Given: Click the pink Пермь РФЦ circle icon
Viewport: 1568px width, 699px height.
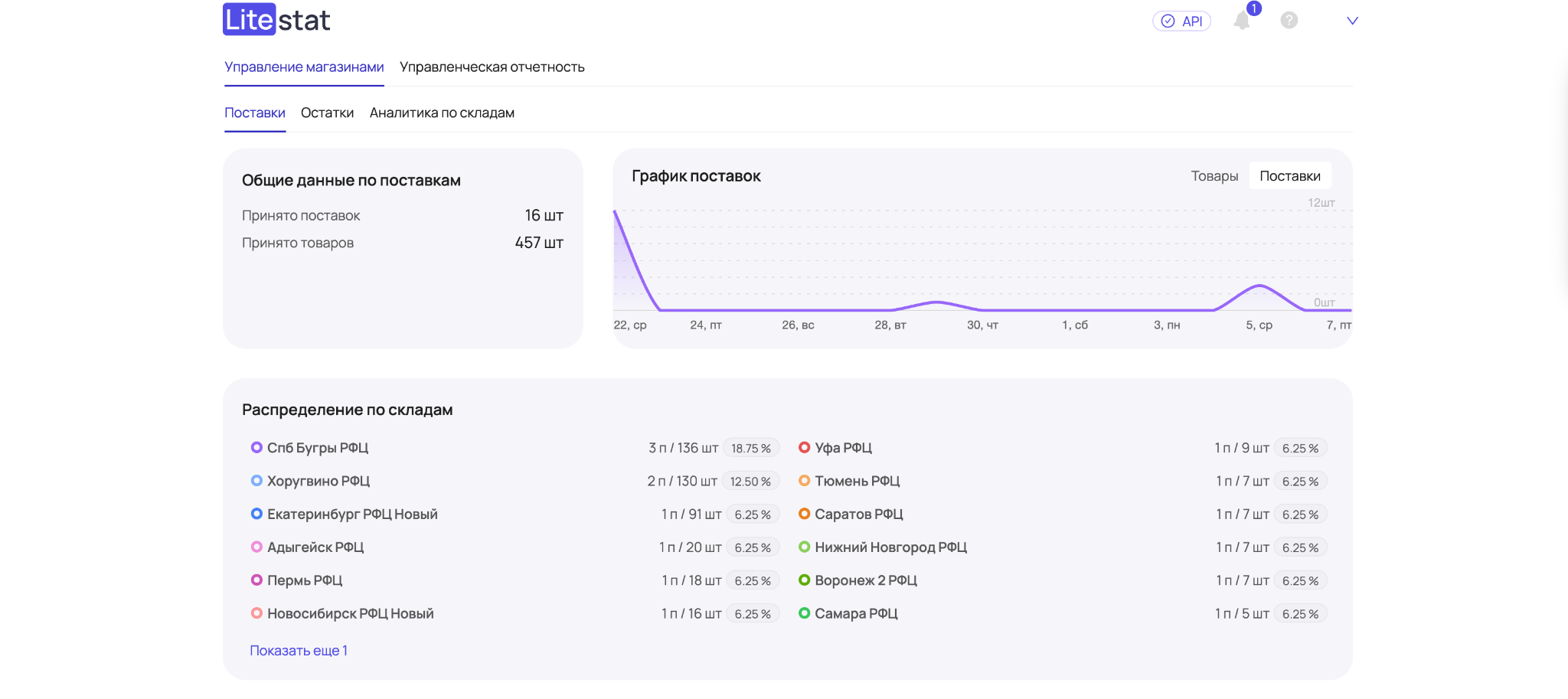Looking at the screenshot, I should click(x=256, y=580).
